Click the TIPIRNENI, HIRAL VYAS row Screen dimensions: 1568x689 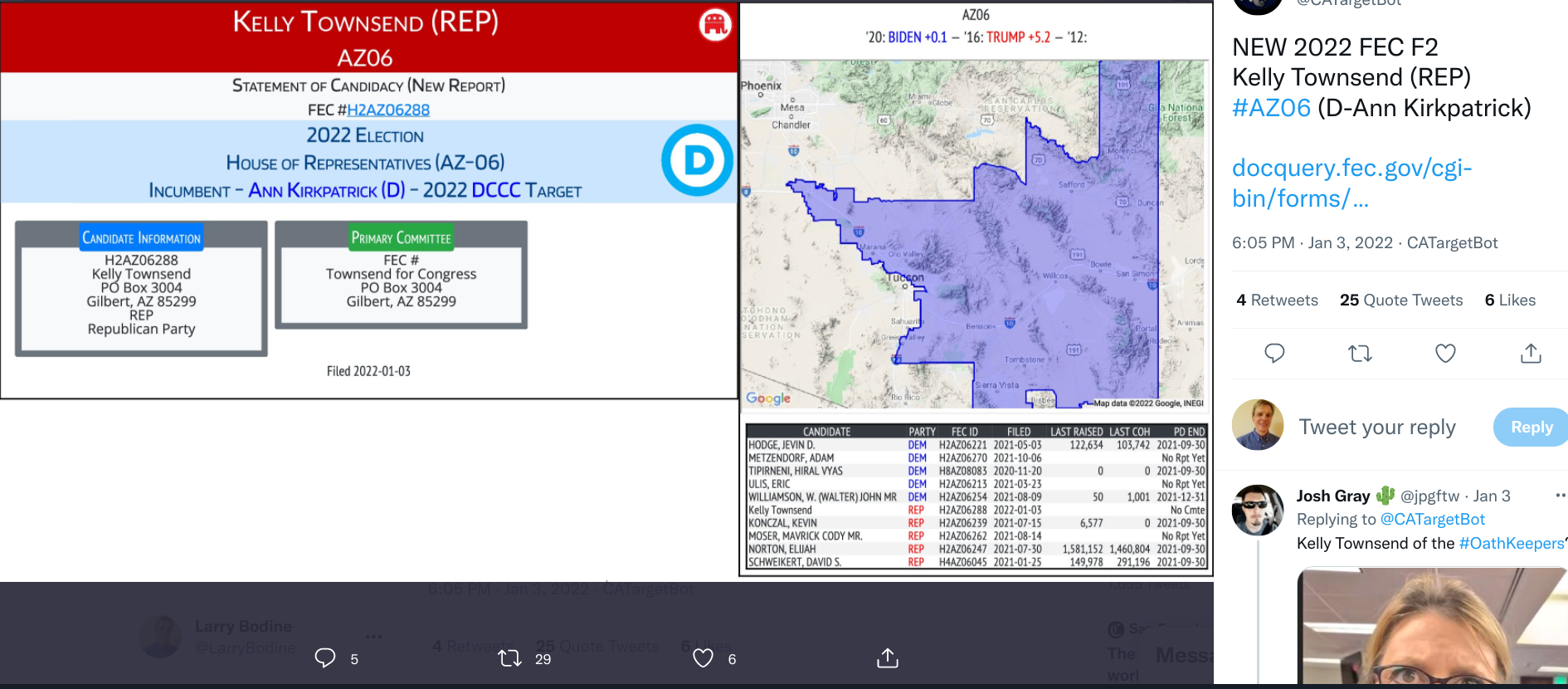976,471
